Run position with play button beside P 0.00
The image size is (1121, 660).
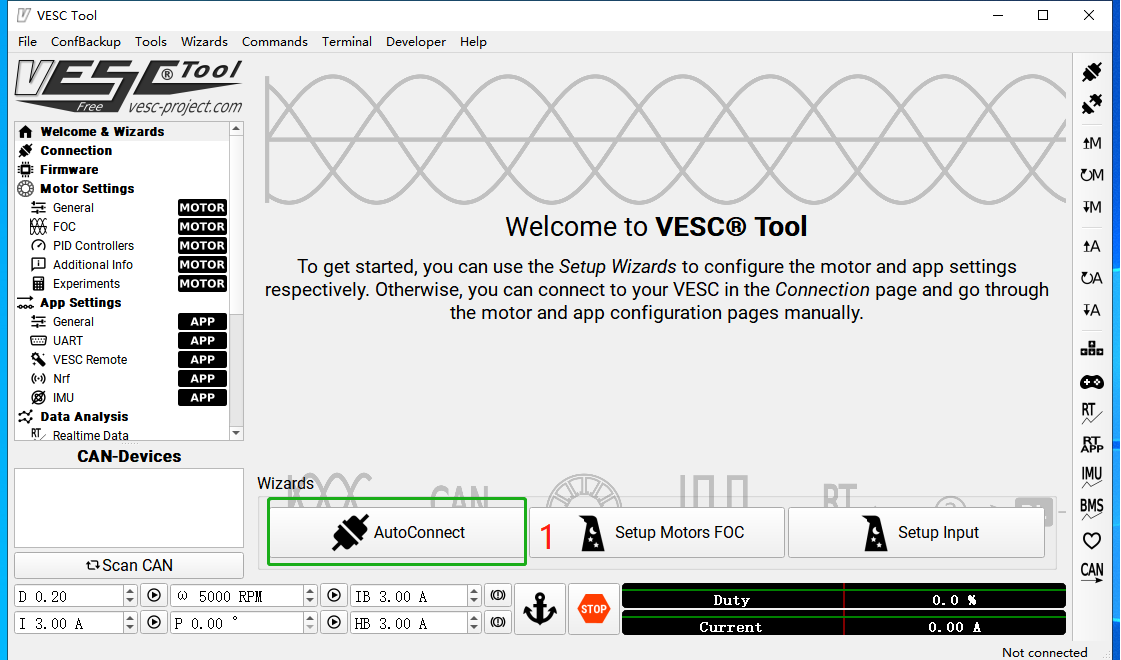pos(333,623)
